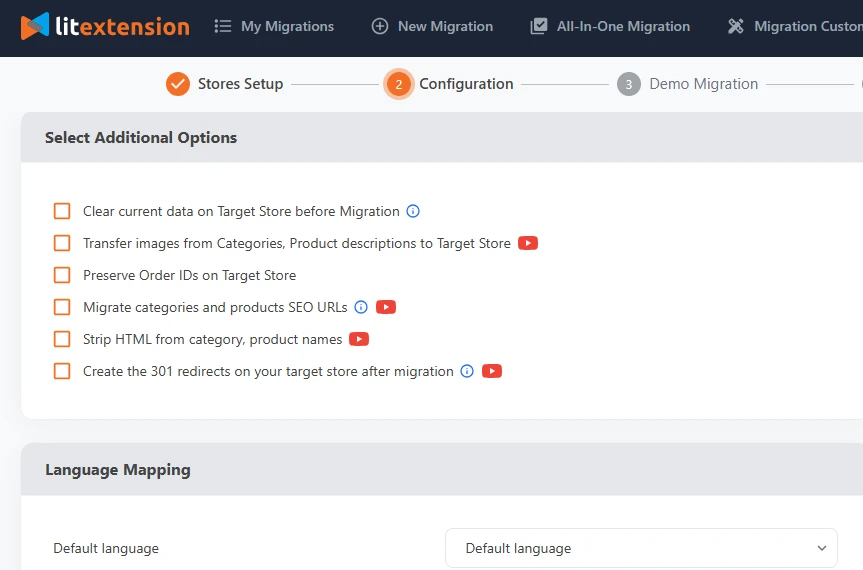Click Strip HTML from category label text
Image resolution: width=863 pixels, height=570 pixels.
(x=212, y=339)
